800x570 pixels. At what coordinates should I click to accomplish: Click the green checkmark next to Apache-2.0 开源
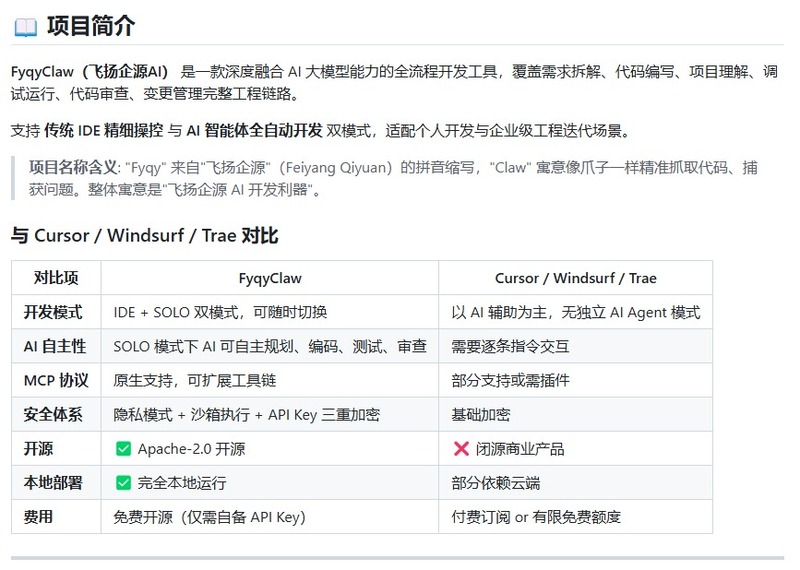[x=123, y=449]
